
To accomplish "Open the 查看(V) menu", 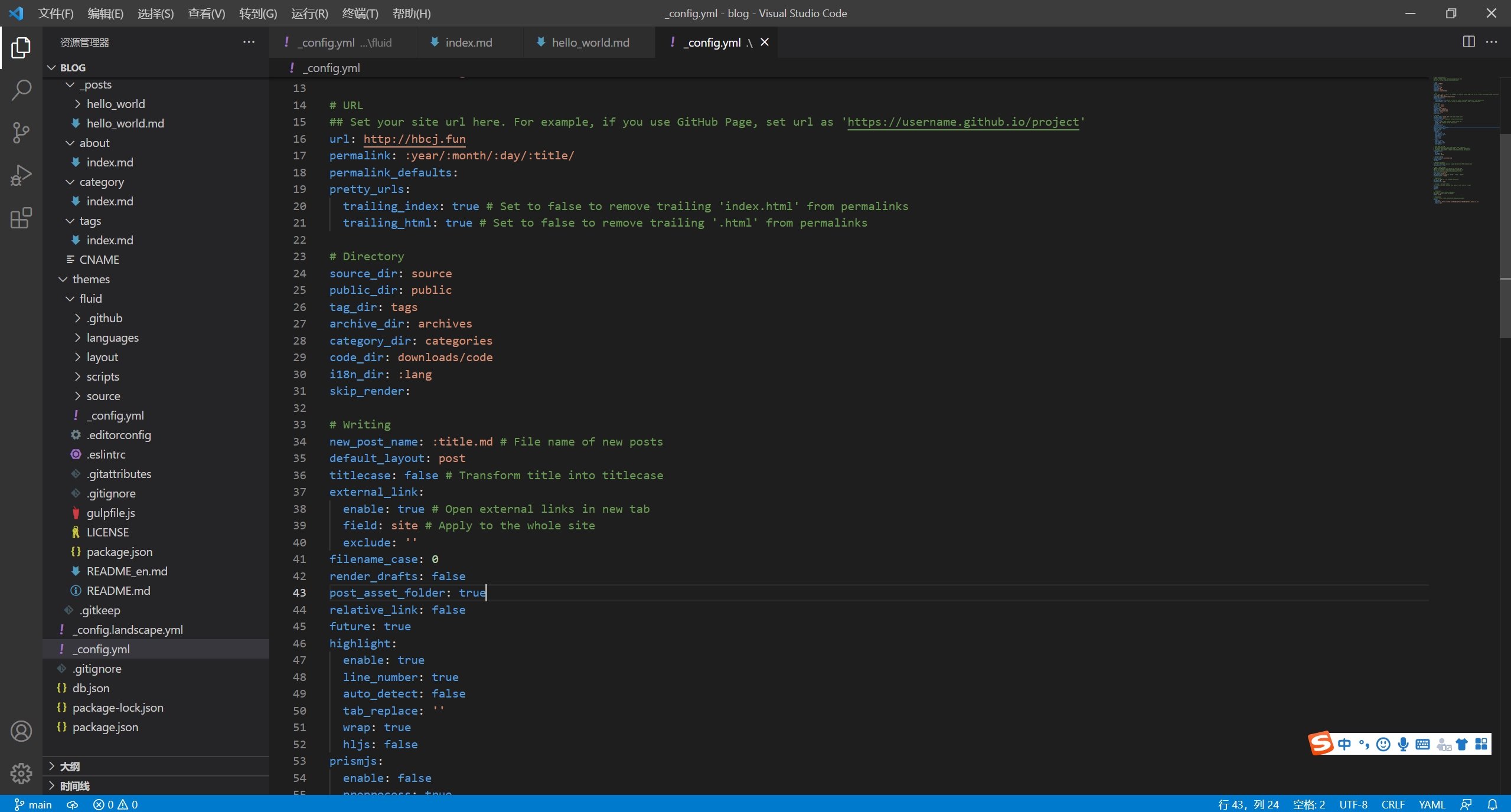I will 207,13.
